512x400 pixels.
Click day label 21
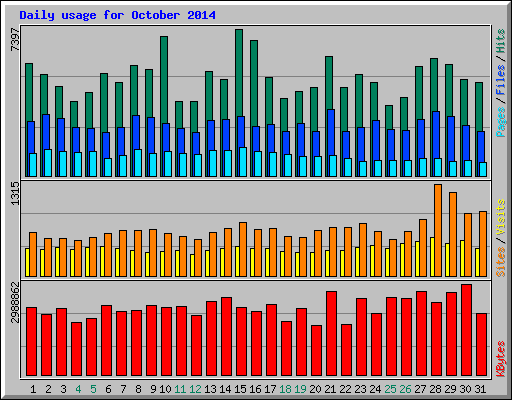(330, 389)
